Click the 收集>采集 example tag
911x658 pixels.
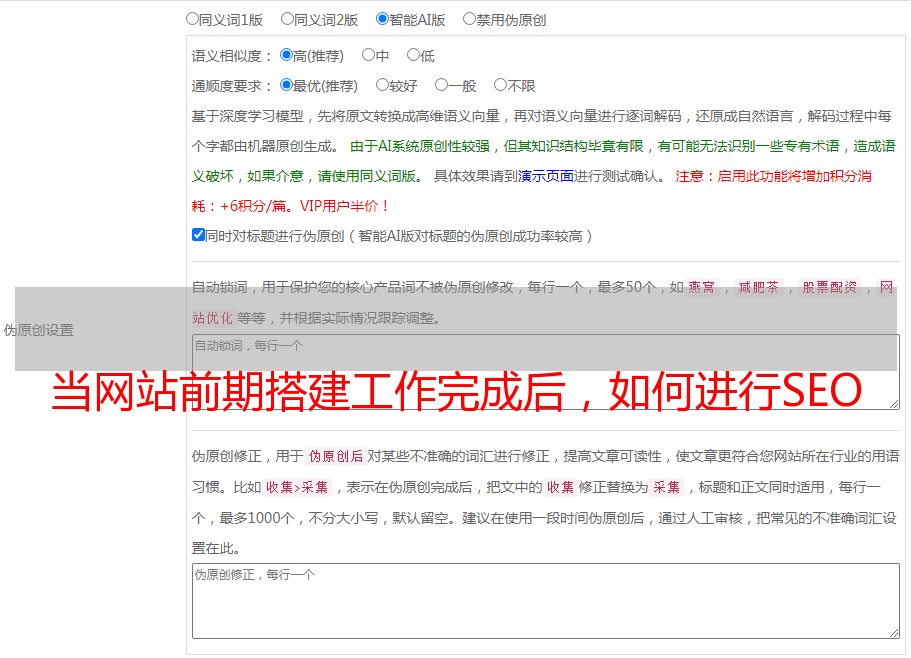(297, 488)
